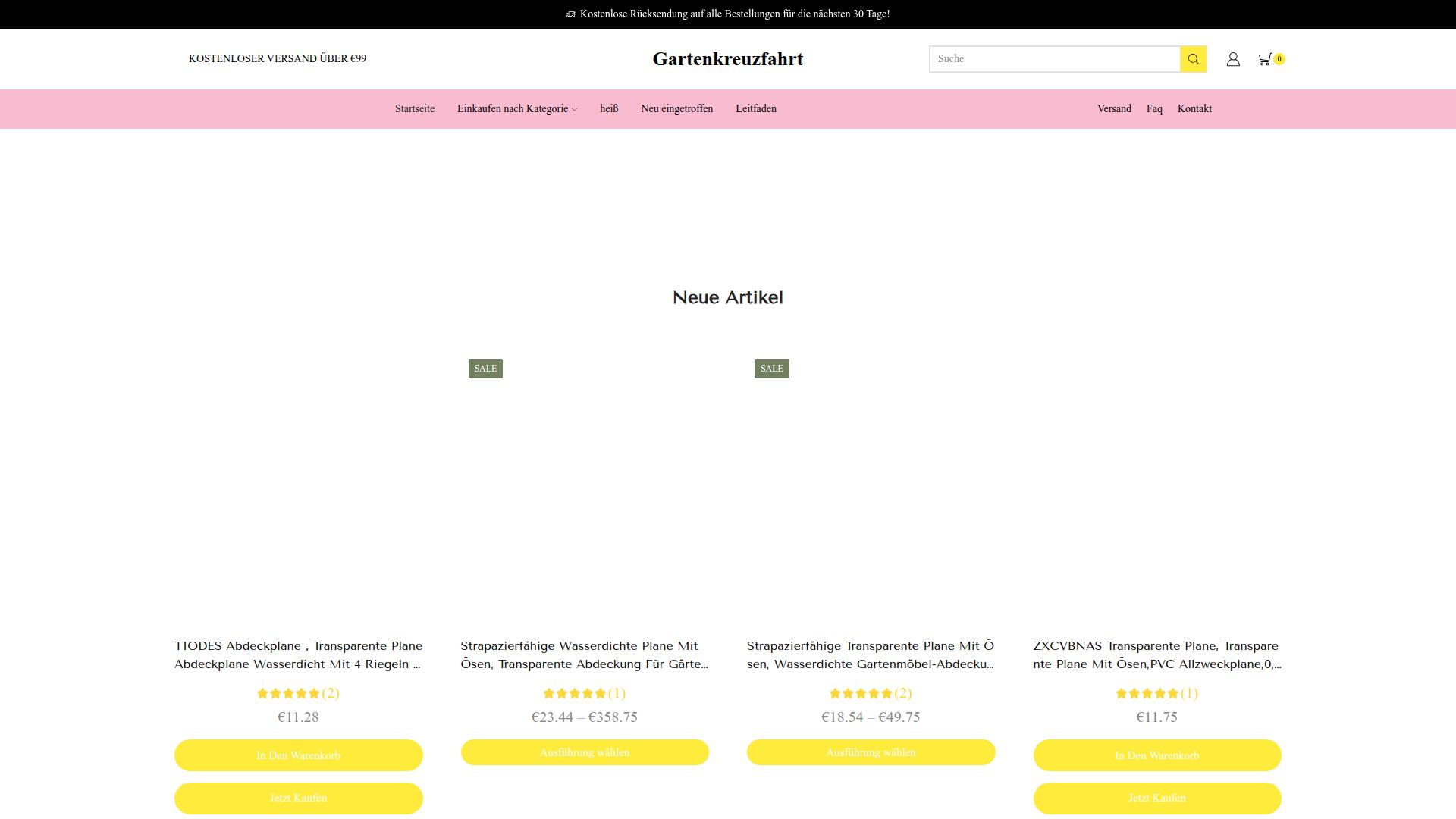Click Jetzt Kaufen under ZXCVBNAS Transparente Plane
Viewport: 1456px width, 819px height.
point(1157,799)
